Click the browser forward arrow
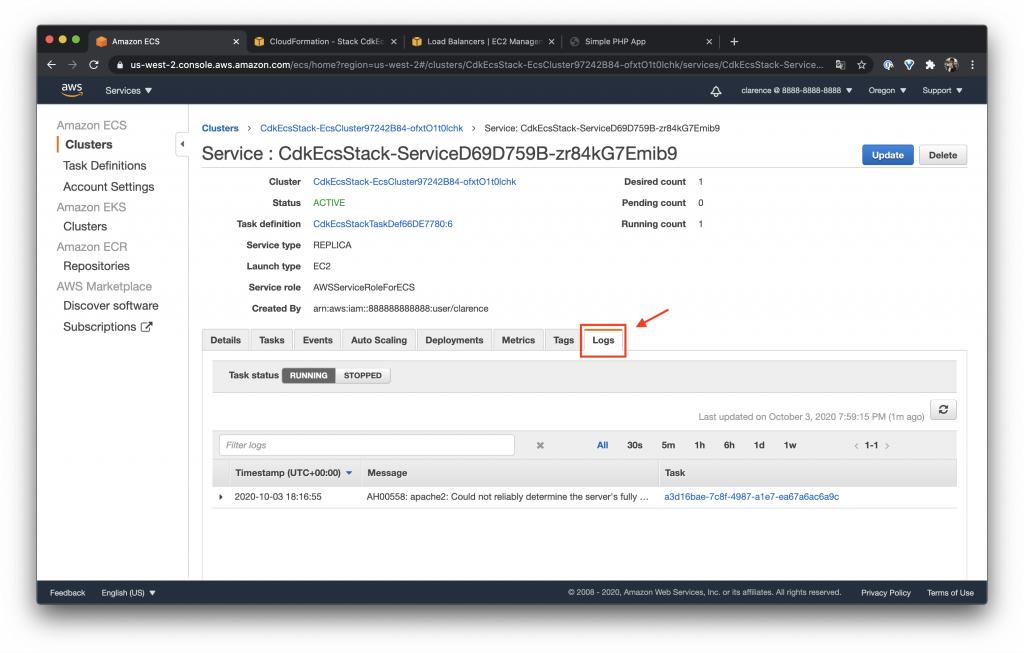The width and height of the screenshot is (1024, 653). (x=72, y=65)
